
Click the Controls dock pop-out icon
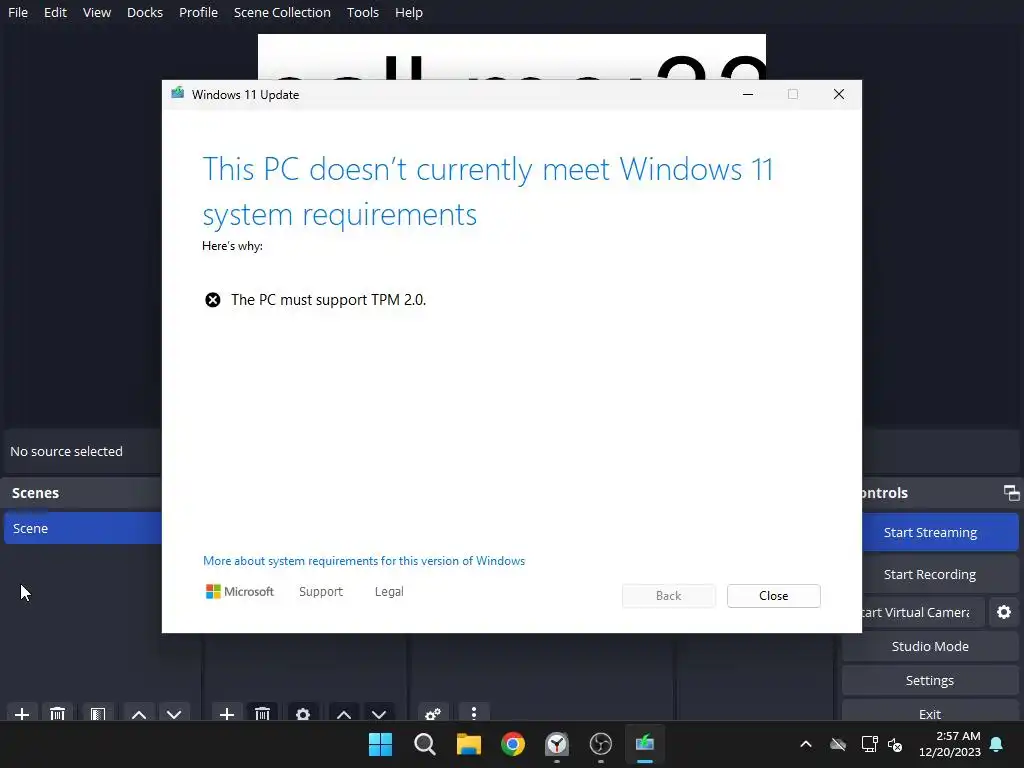(1011, 492)
